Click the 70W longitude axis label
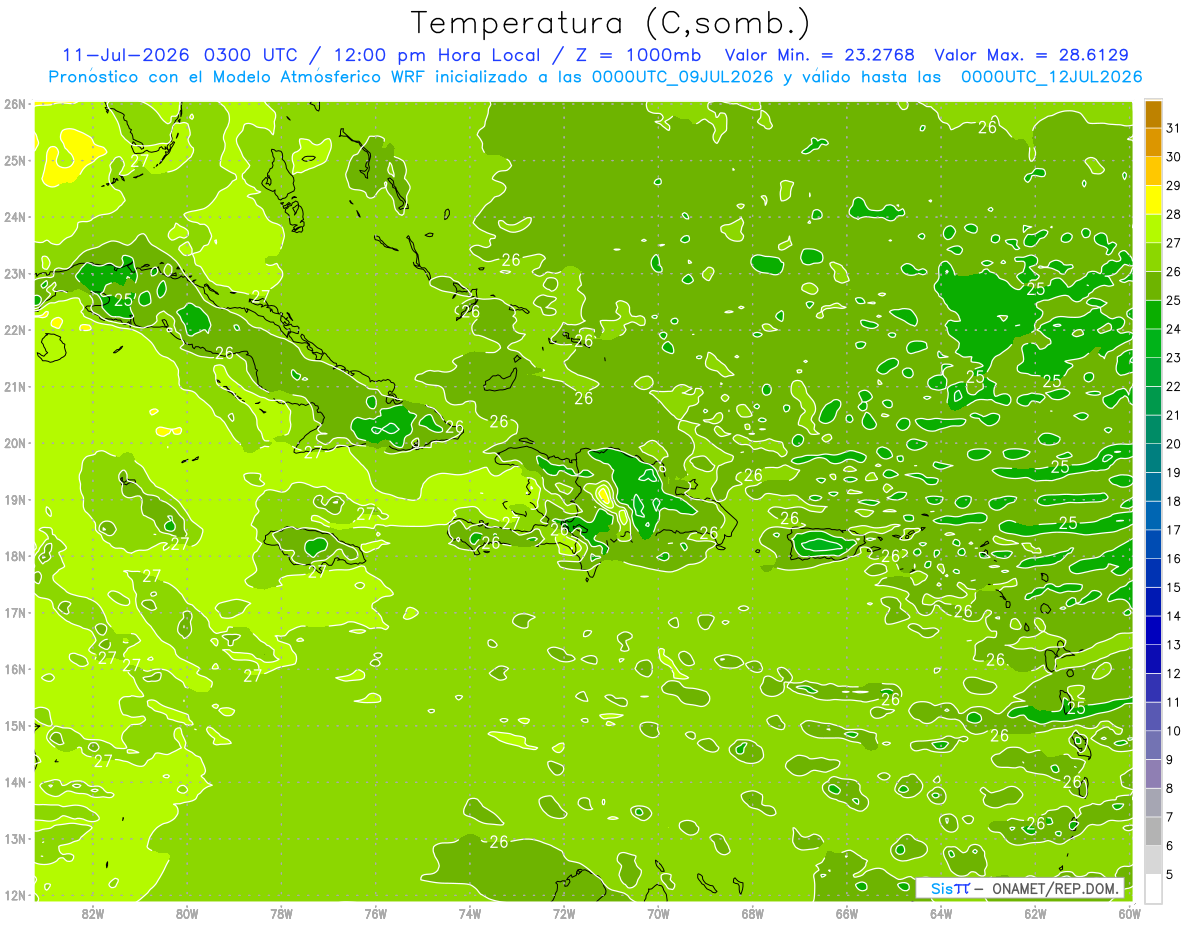1200x927 pixels. pos(658,914)
